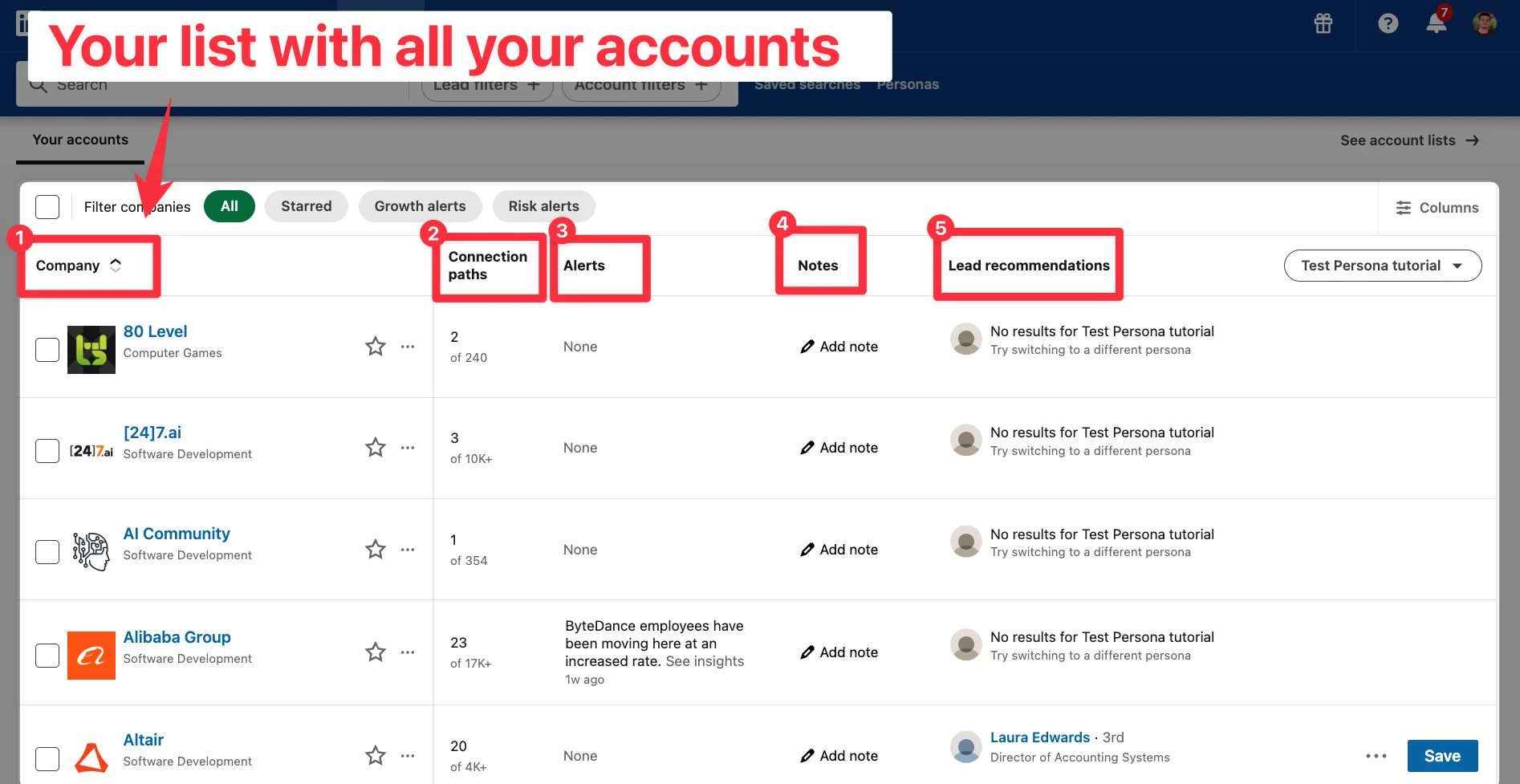Select the All filter pill
This screenshot has width=1520, height=784.
pos(230,206)
